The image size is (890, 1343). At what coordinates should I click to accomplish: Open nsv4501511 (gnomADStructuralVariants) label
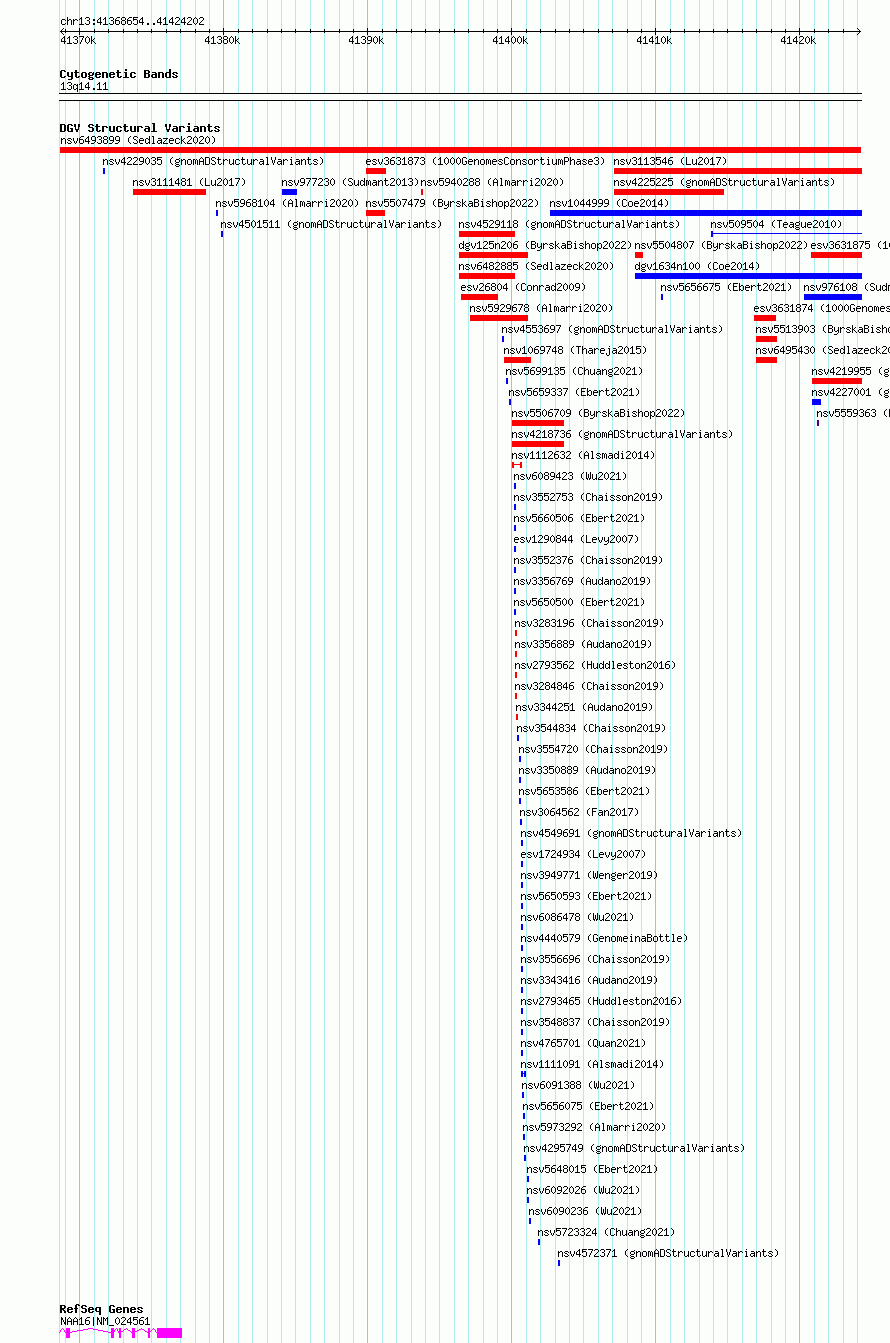pos(331,224)
